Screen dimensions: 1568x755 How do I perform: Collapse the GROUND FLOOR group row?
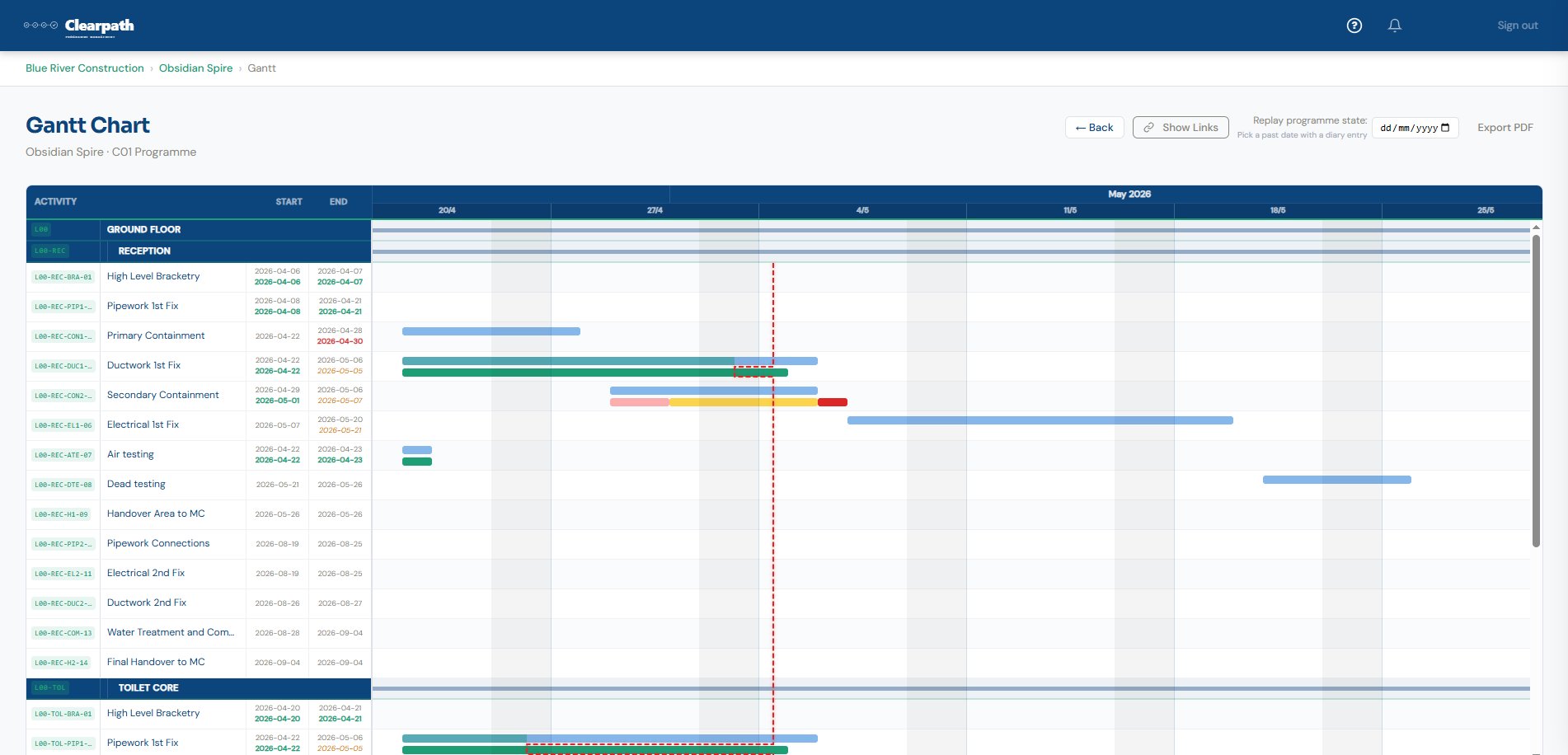(x=199, y=229)
